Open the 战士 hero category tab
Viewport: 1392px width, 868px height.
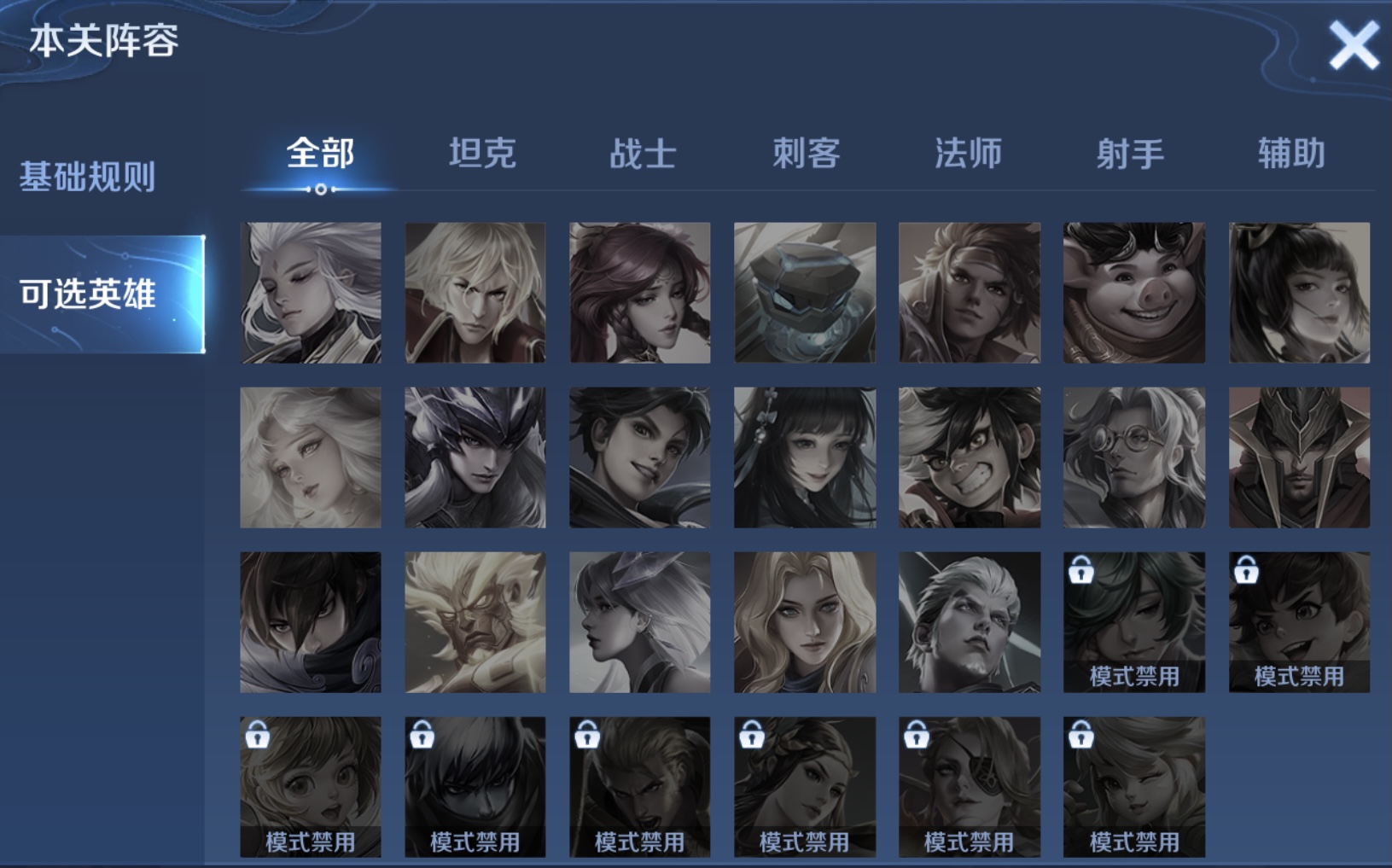click(x=643, y=154)
